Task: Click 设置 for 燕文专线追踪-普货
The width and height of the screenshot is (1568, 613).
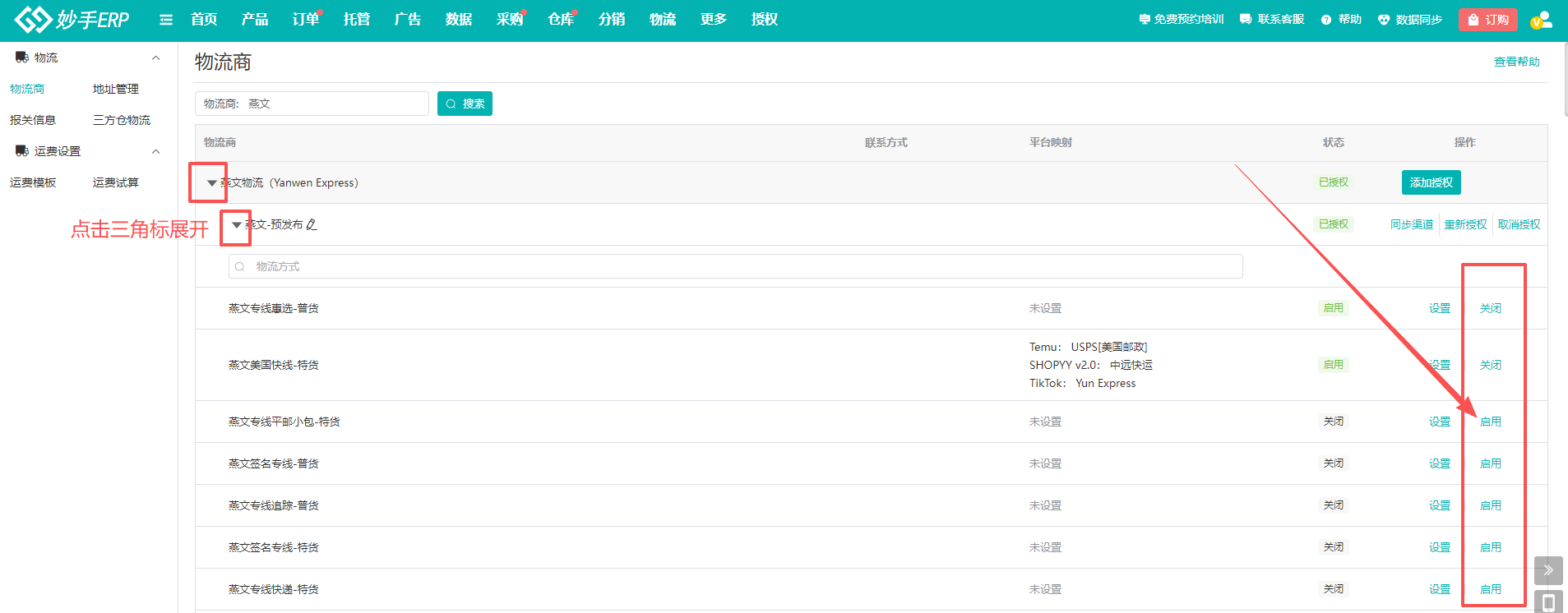Action: coord(1440,505)
